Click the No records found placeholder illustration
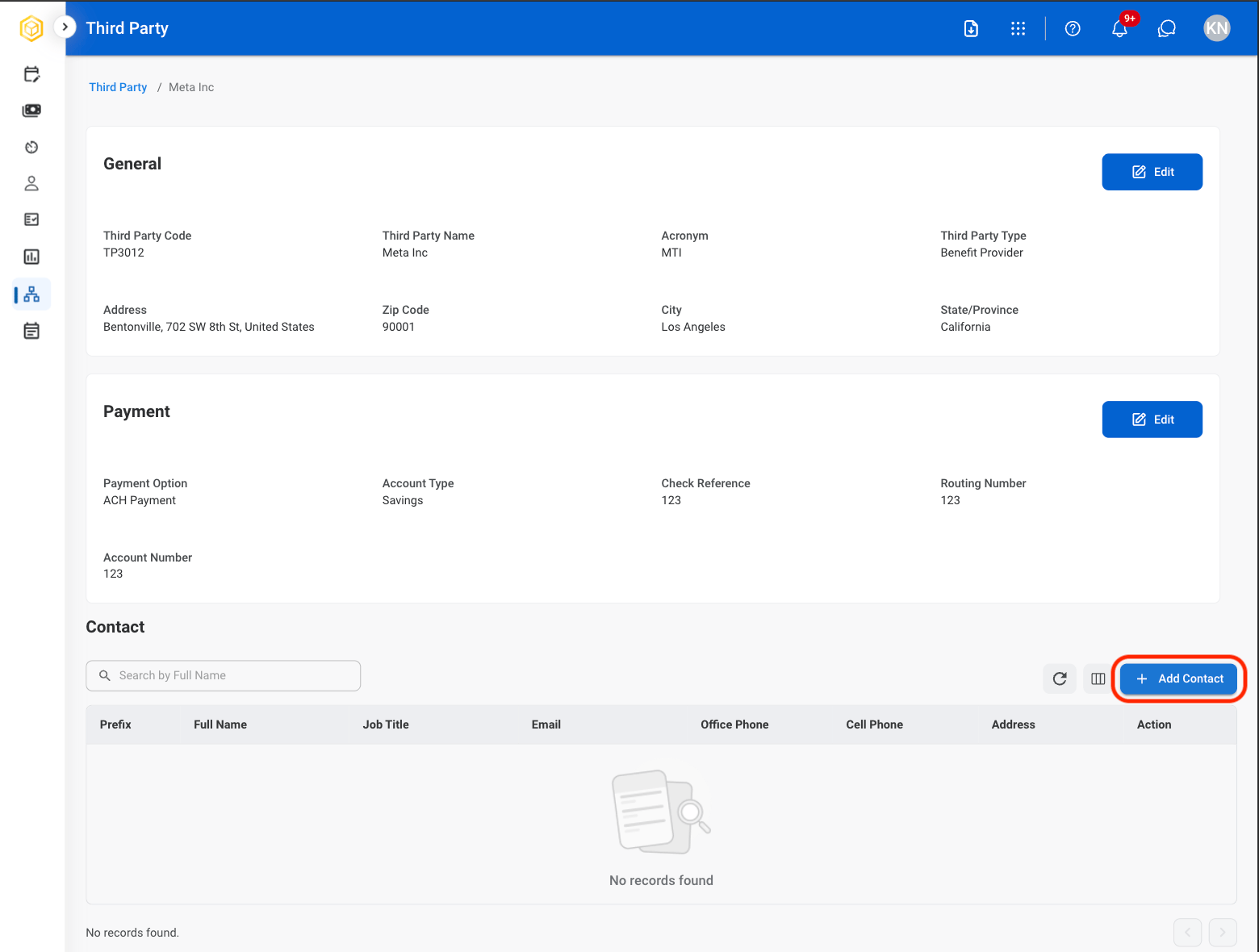1259x952 pixels. coord(661,812)
